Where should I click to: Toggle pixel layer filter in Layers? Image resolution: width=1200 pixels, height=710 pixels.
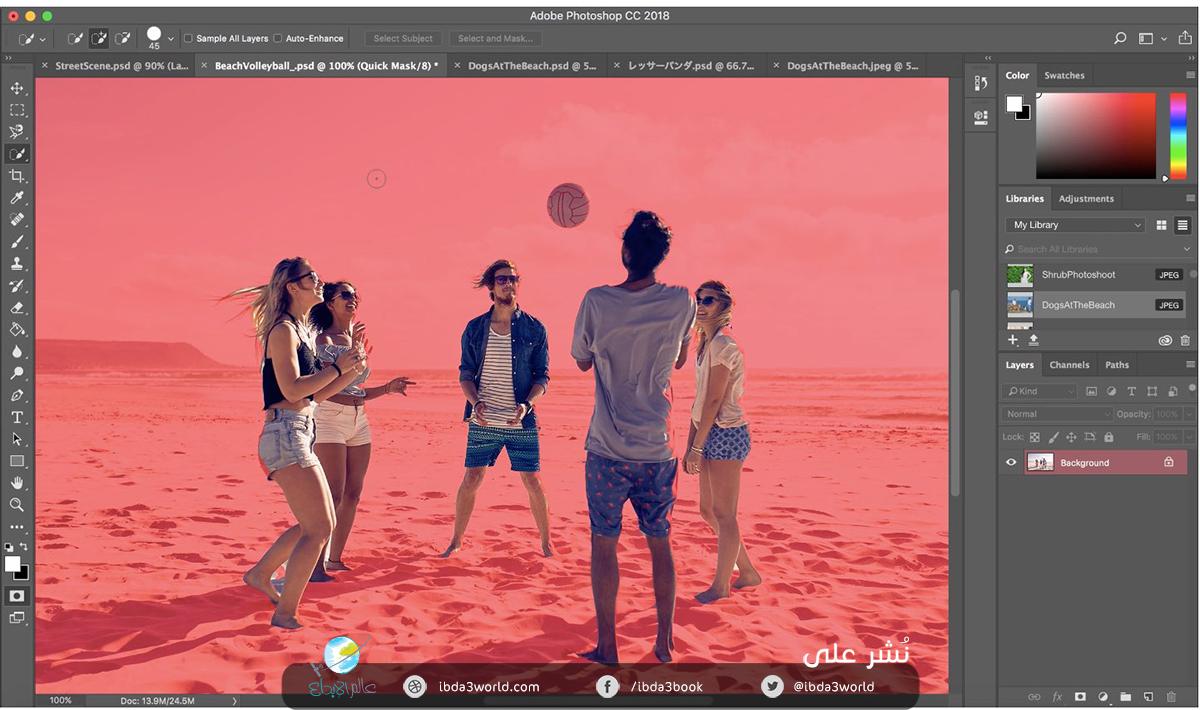coord(1092,391)
